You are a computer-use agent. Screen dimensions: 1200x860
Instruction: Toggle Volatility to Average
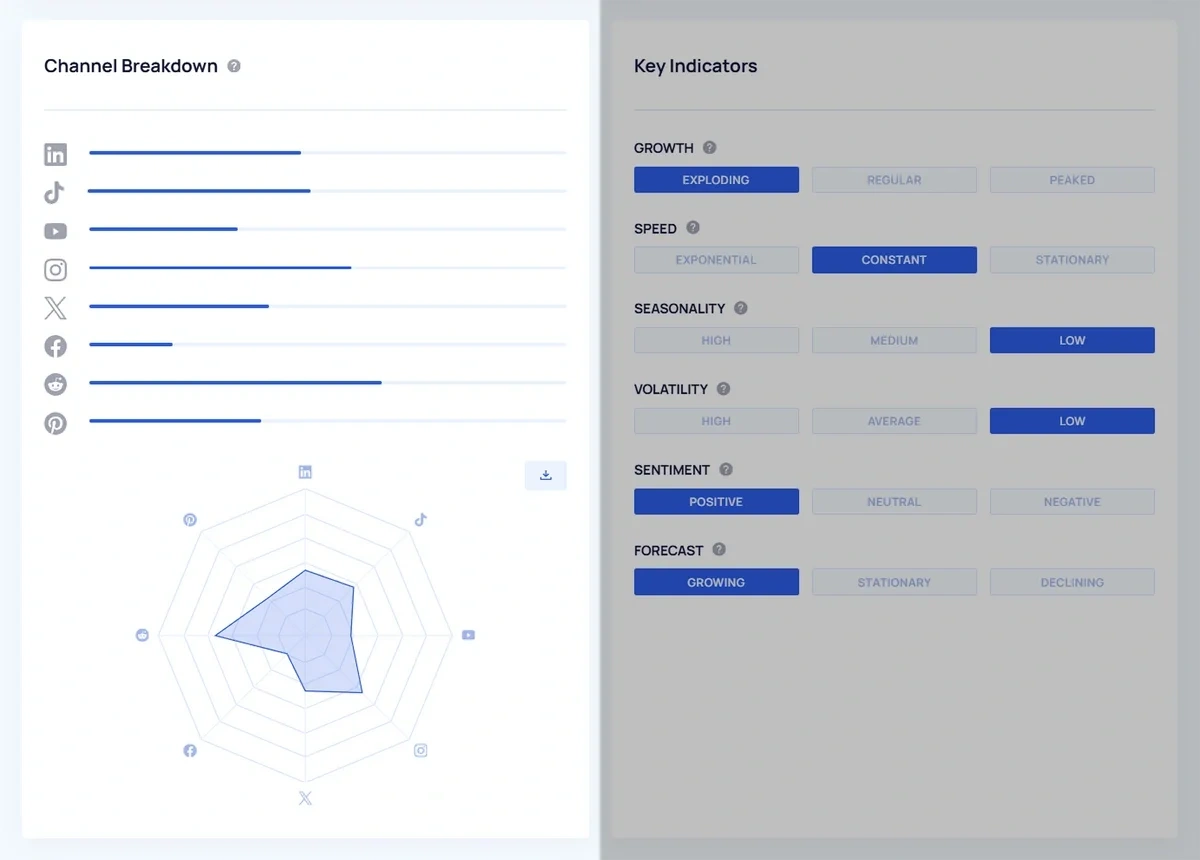click(894, 420)
